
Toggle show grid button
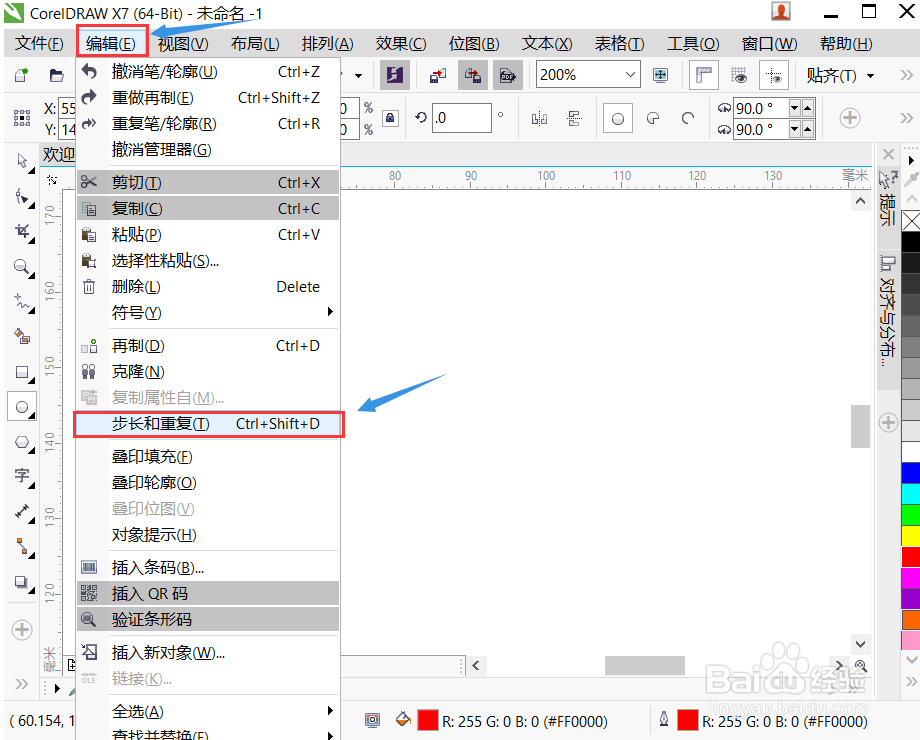click(x=739, y=75)
